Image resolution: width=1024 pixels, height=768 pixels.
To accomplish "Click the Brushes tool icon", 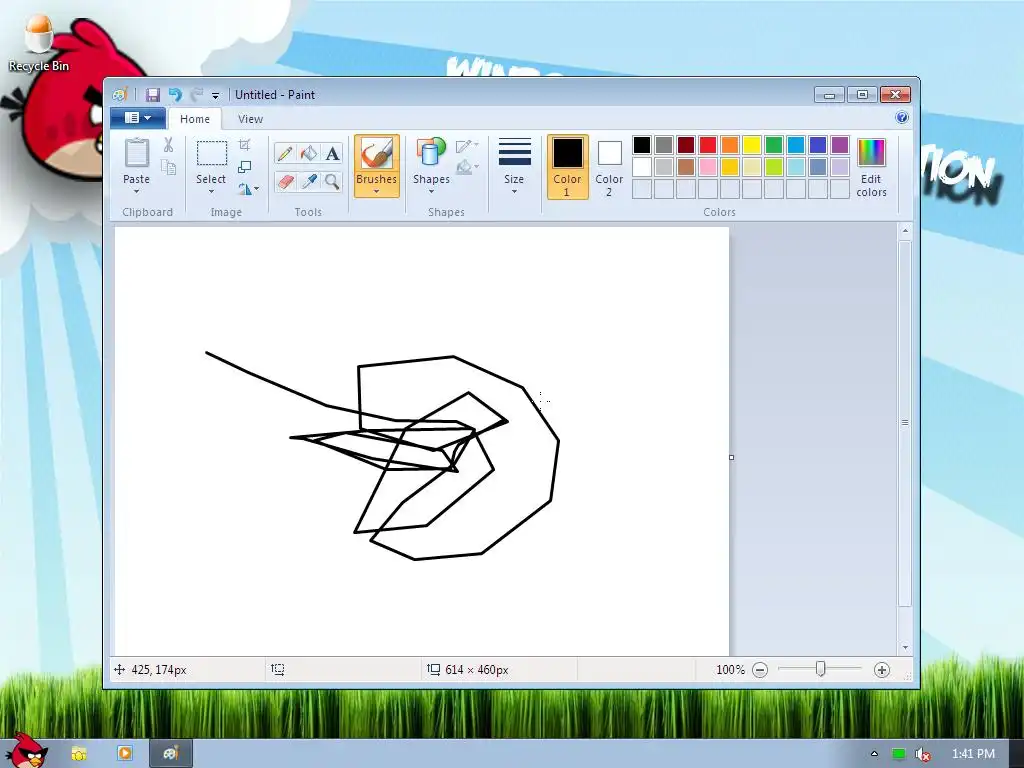I will [x=377, y=153].
